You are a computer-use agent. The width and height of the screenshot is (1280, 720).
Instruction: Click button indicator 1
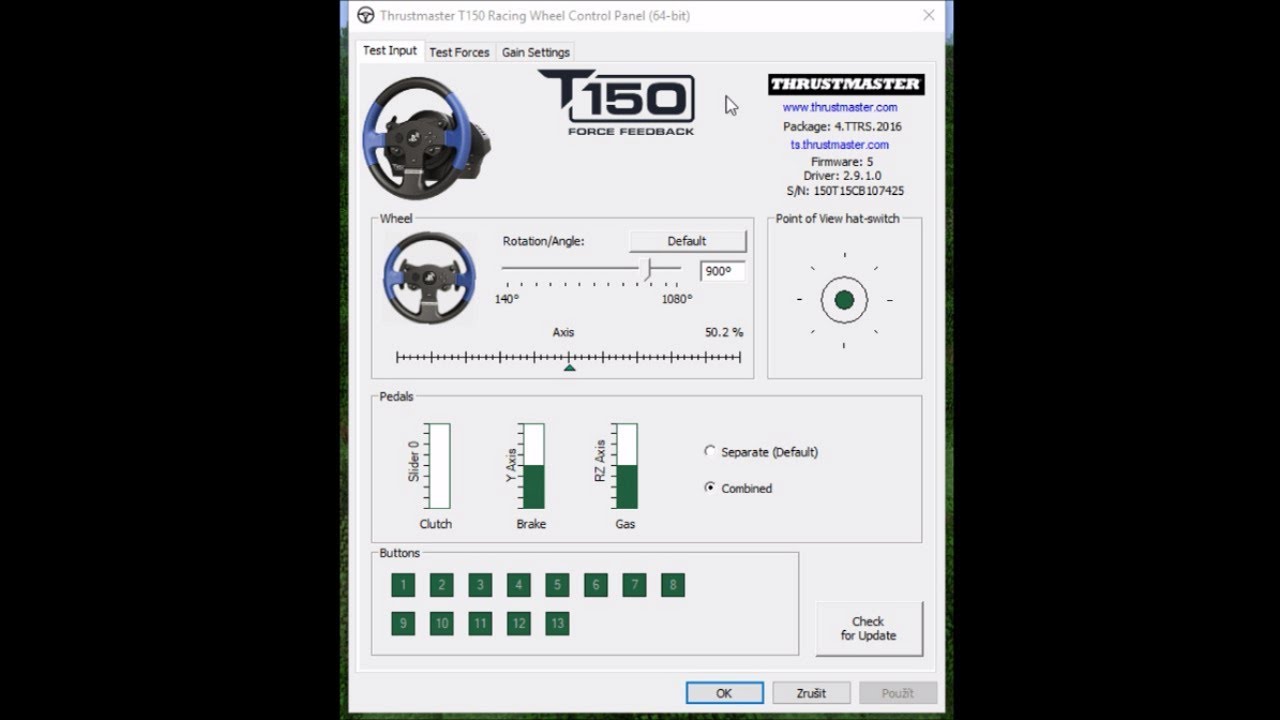pyautogui.click(x=403, y=585)
